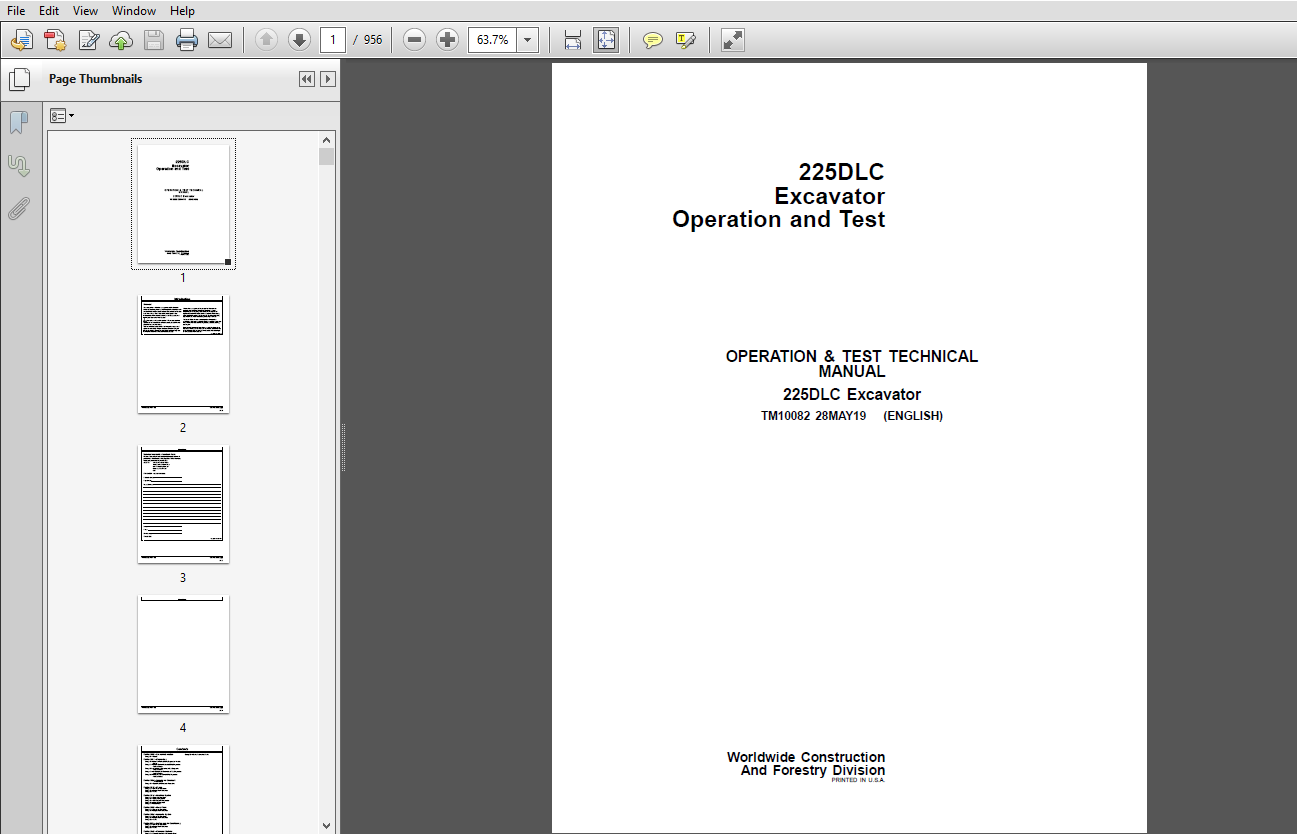Click the 'TM10082 28MAY19' text
The height and width of the screenshot is (834, 1297).
(x=813, y=416)
